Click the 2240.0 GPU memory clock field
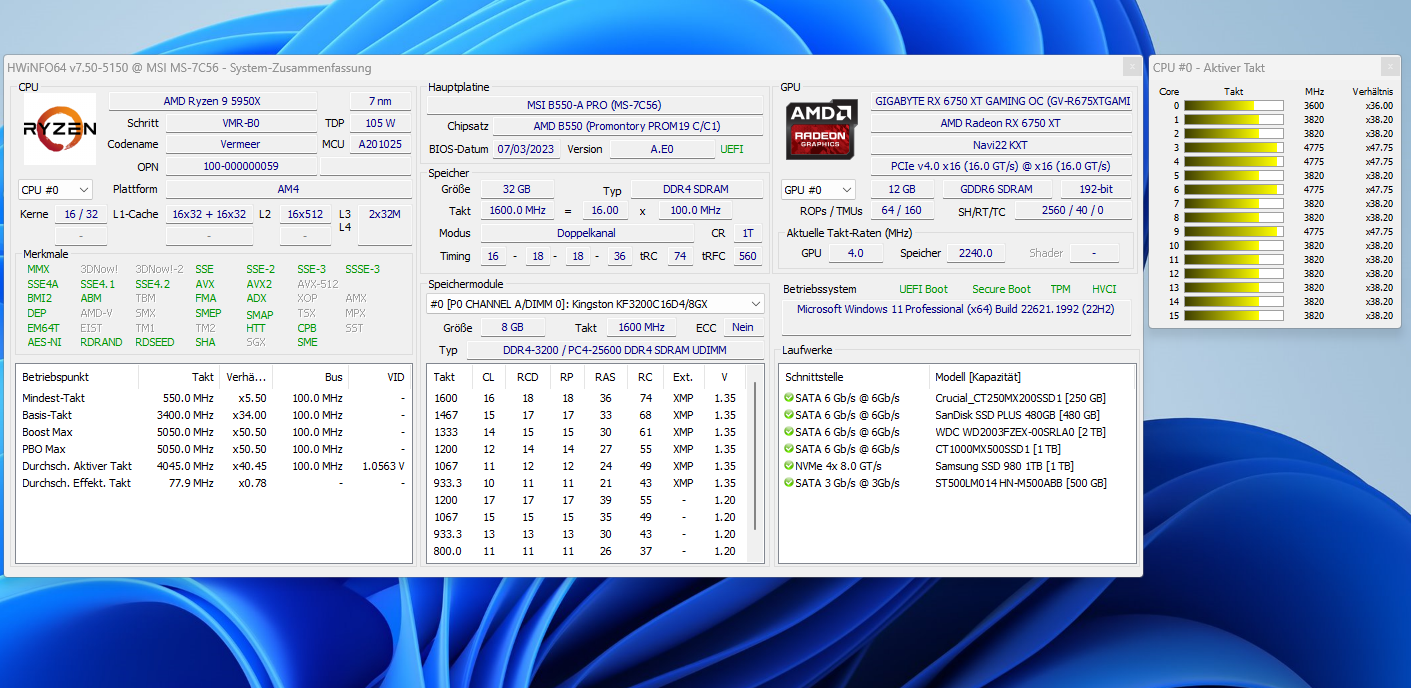 976,253
